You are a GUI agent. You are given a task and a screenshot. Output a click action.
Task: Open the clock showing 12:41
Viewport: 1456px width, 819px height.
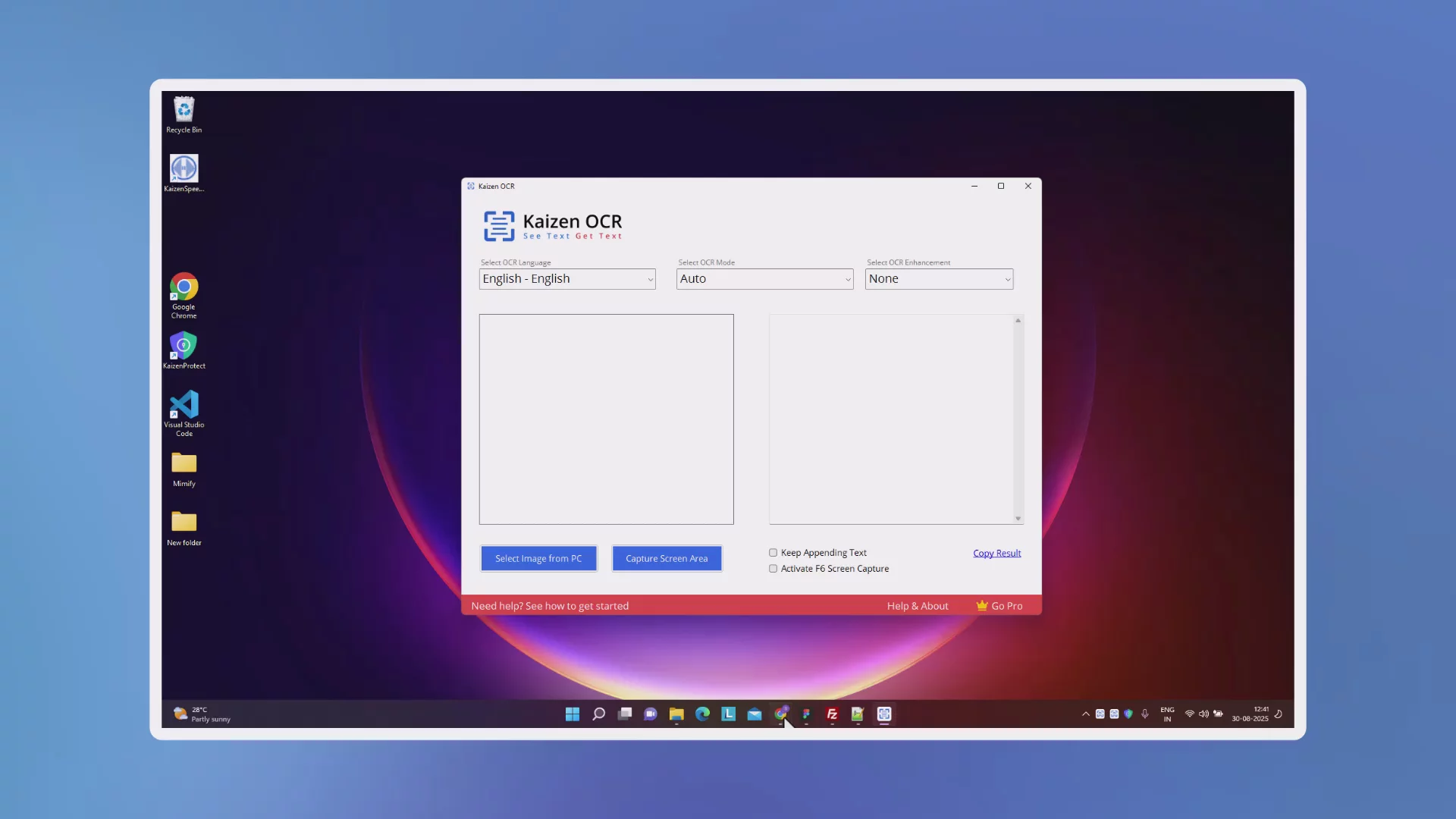1250,714
